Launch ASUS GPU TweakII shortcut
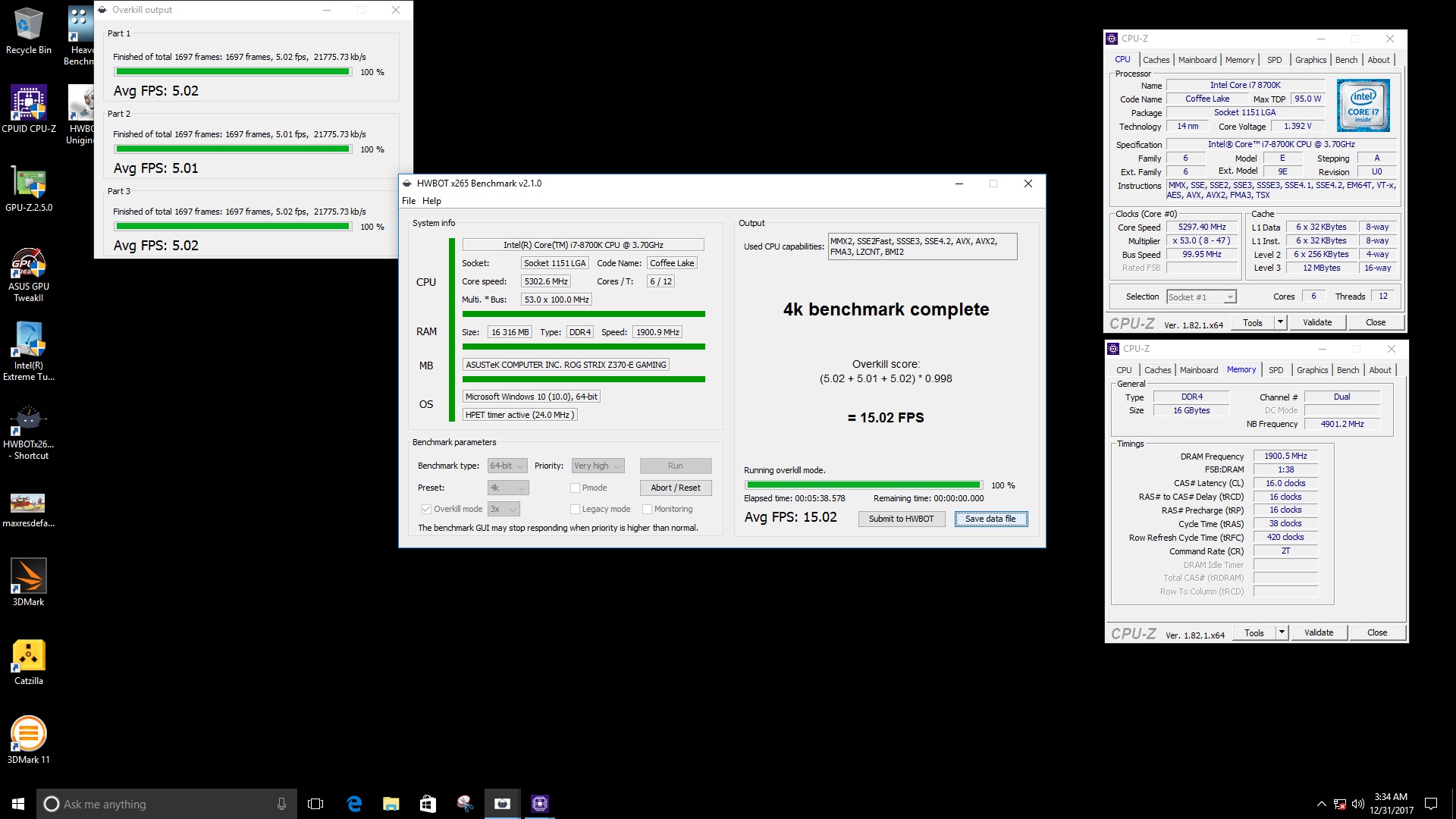This screenshot has width=1456, height=819. click(x=29, y=275)
